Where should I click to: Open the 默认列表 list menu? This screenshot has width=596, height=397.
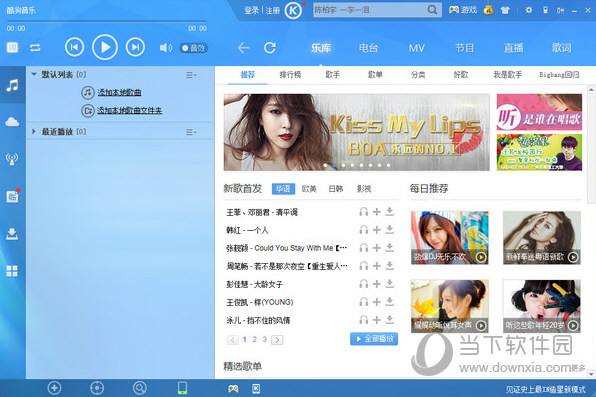coord(191,75)
